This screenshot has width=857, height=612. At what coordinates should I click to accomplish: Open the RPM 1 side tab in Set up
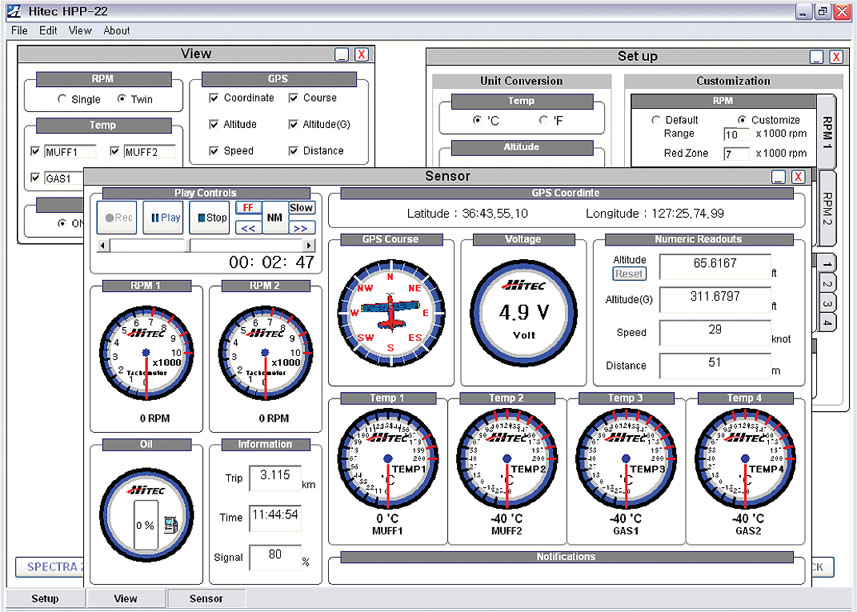tap(827, 132)
